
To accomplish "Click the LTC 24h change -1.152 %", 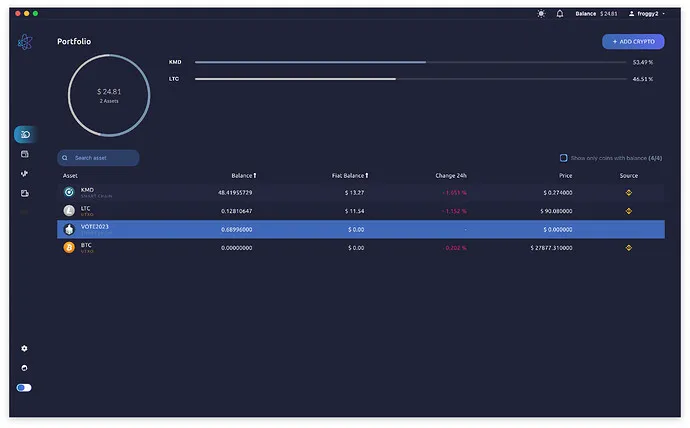I will (x=455, y=211).
